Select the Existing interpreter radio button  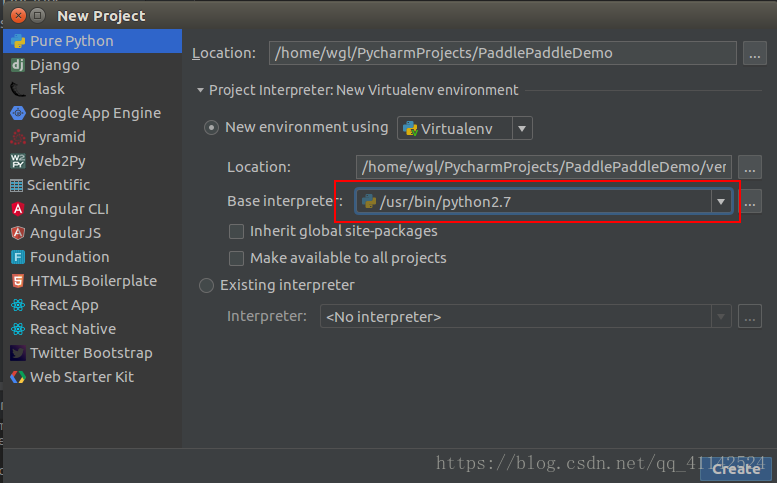pos(206,285)
